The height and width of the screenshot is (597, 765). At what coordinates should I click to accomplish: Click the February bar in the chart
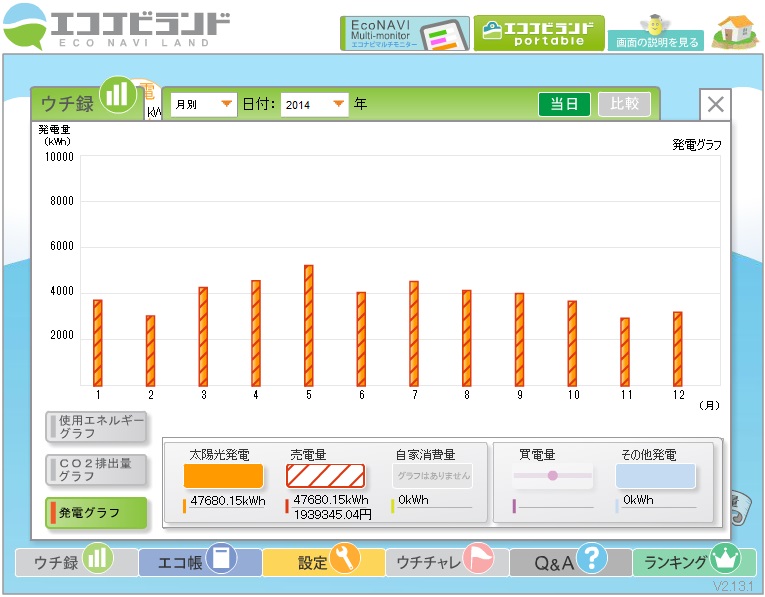(151, 351)
